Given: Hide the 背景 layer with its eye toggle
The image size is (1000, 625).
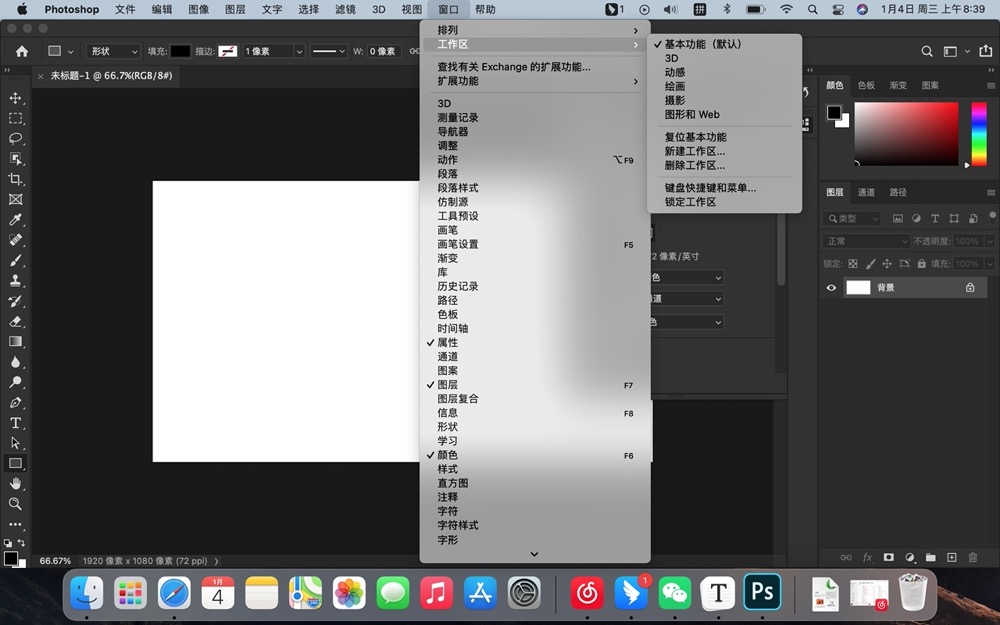Looking at the screenshot, I should [x=831, y=287].
